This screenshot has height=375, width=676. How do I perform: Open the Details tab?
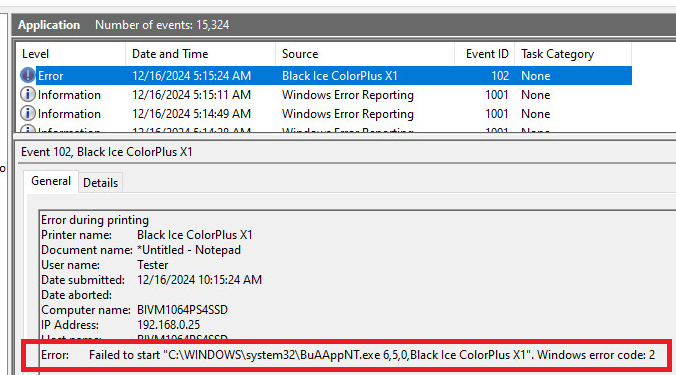click(100, 183)
